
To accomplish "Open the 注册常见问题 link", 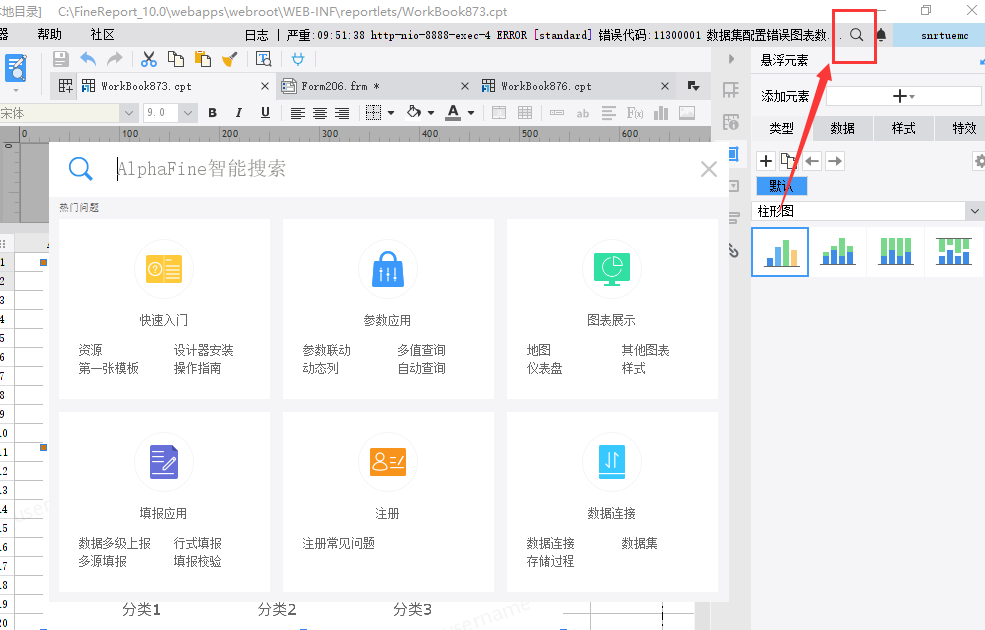I will [339, 543].
